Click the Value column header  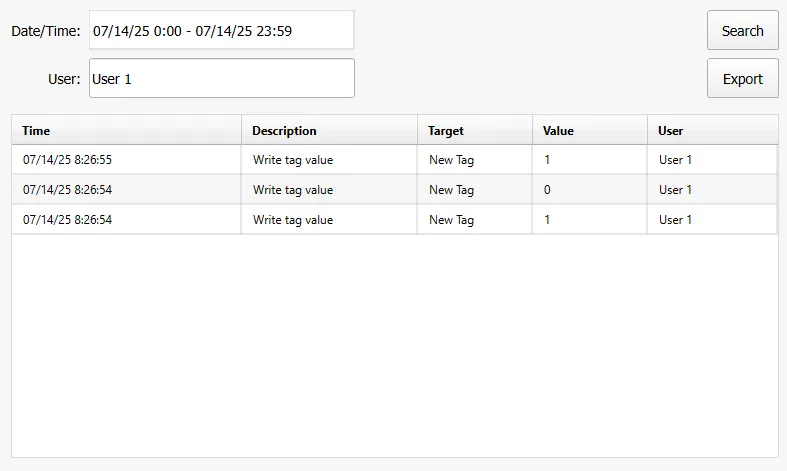[x=589, y=131]
